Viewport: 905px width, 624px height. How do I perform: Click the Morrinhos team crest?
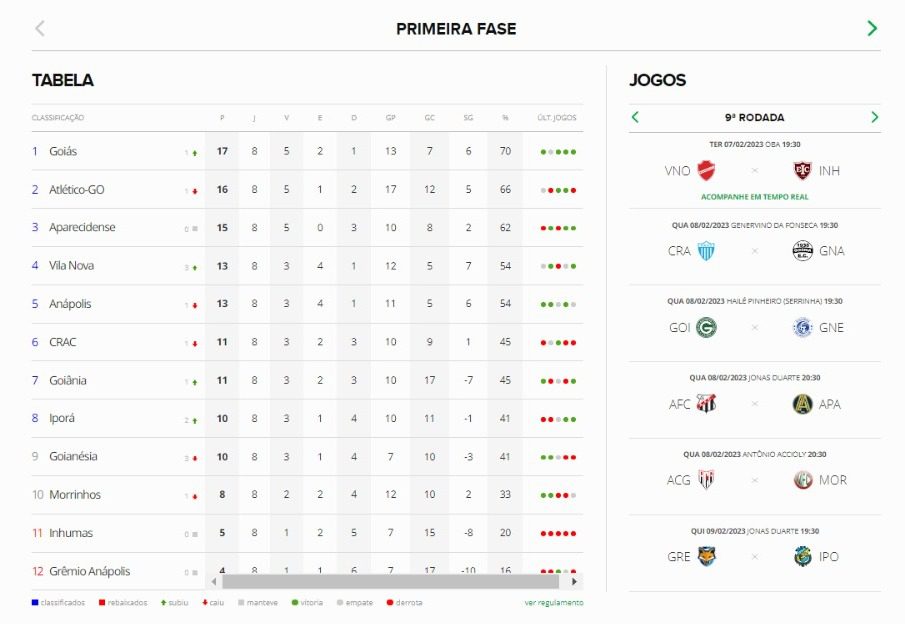[x=802, y=480]
